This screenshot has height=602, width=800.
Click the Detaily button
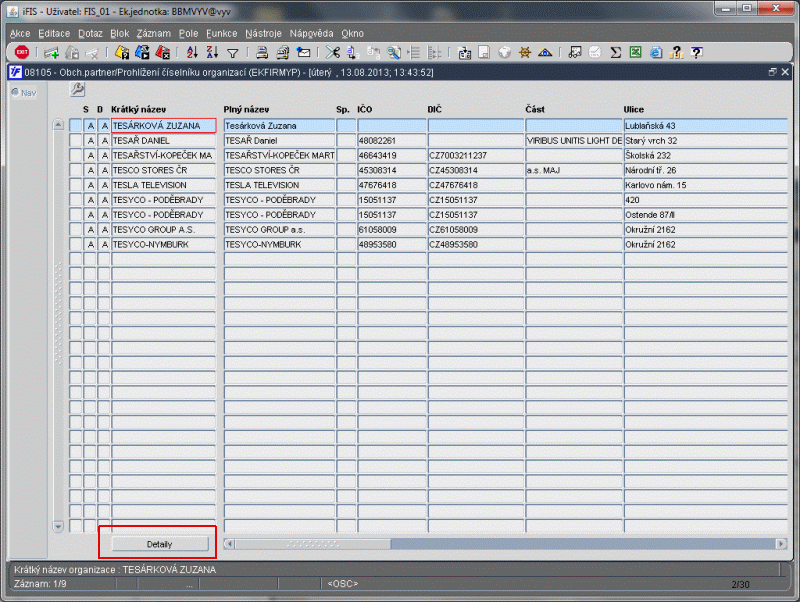click(160, 544)
